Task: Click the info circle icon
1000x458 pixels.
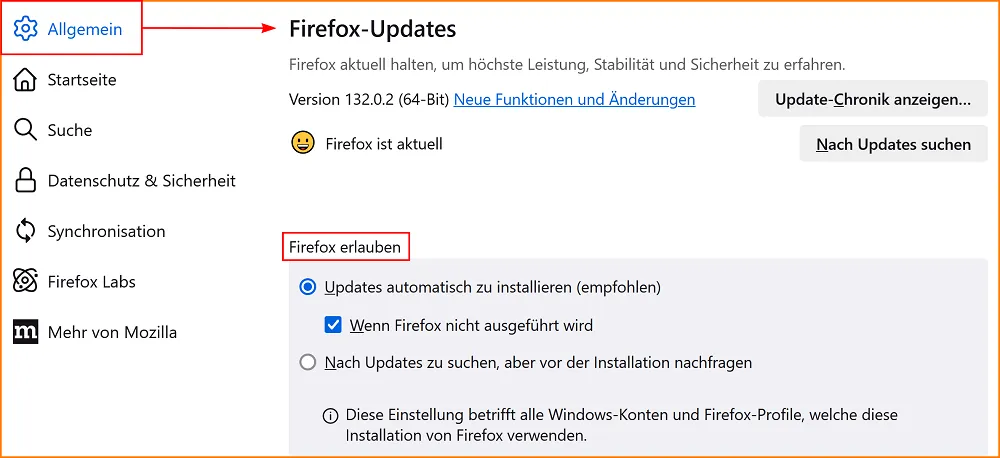Action: click(x=330, y=415)
